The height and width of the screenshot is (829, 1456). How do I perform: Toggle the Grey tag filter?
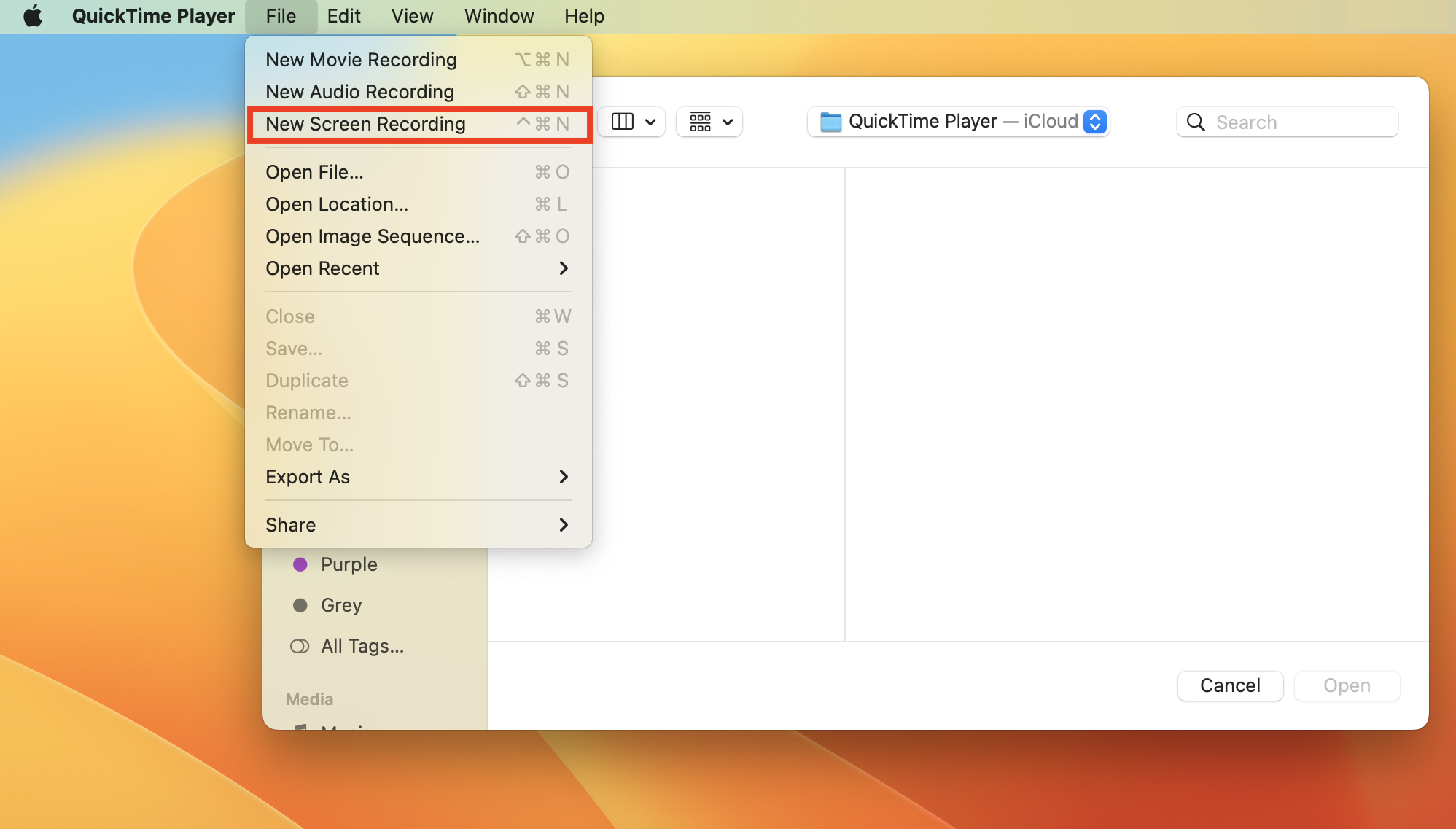point(341,605)
